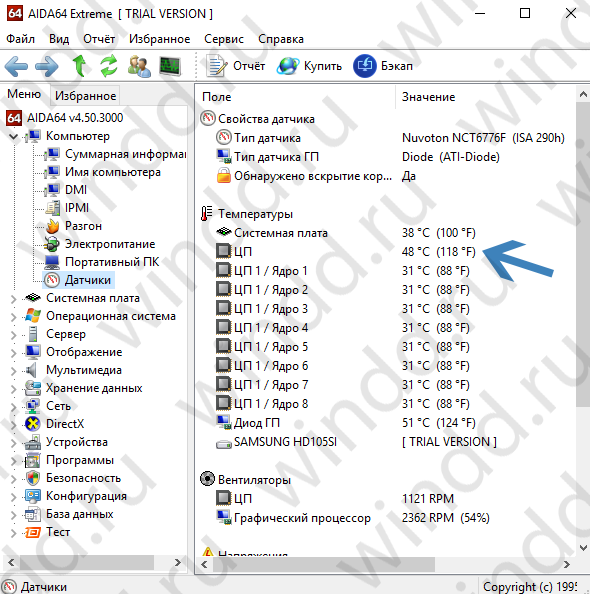This screenshot has width=590, height=594.
Task: Open the Избранное menu in menu bar
Action: click(160, 39)
